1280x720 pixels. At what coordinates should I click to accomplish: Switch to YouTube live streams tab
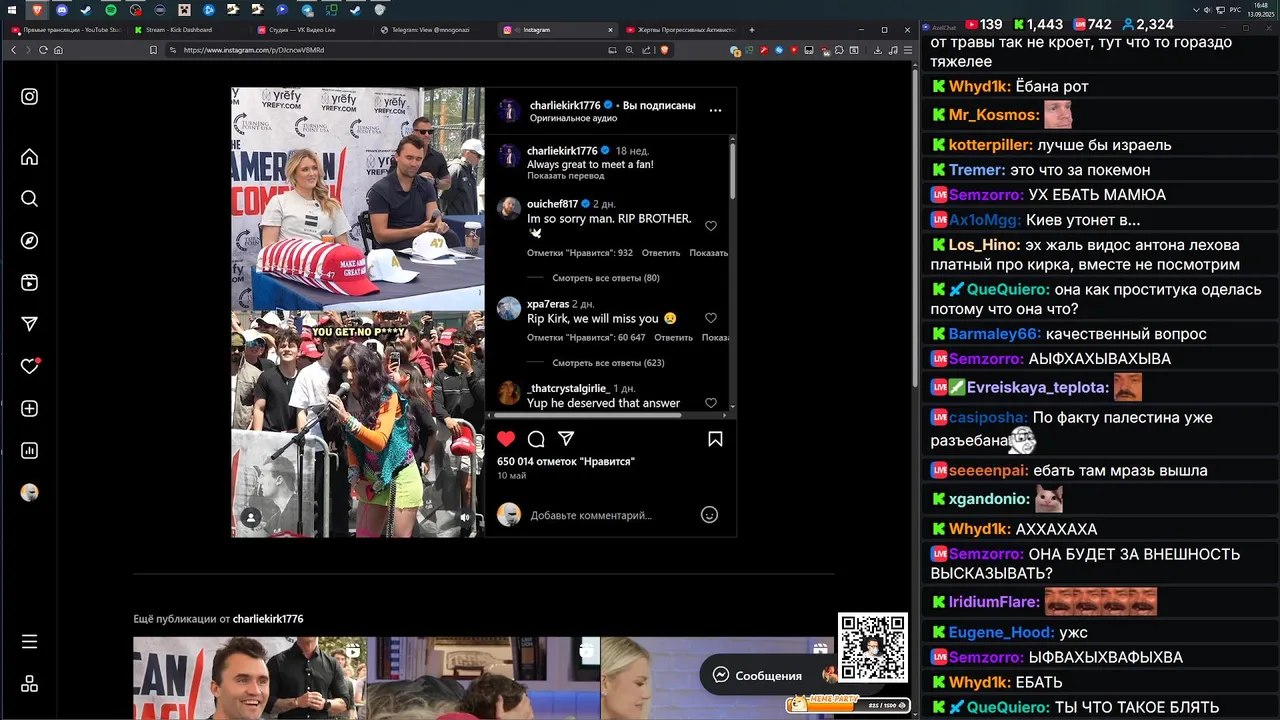pyautogui.click(x=66, y=30)
